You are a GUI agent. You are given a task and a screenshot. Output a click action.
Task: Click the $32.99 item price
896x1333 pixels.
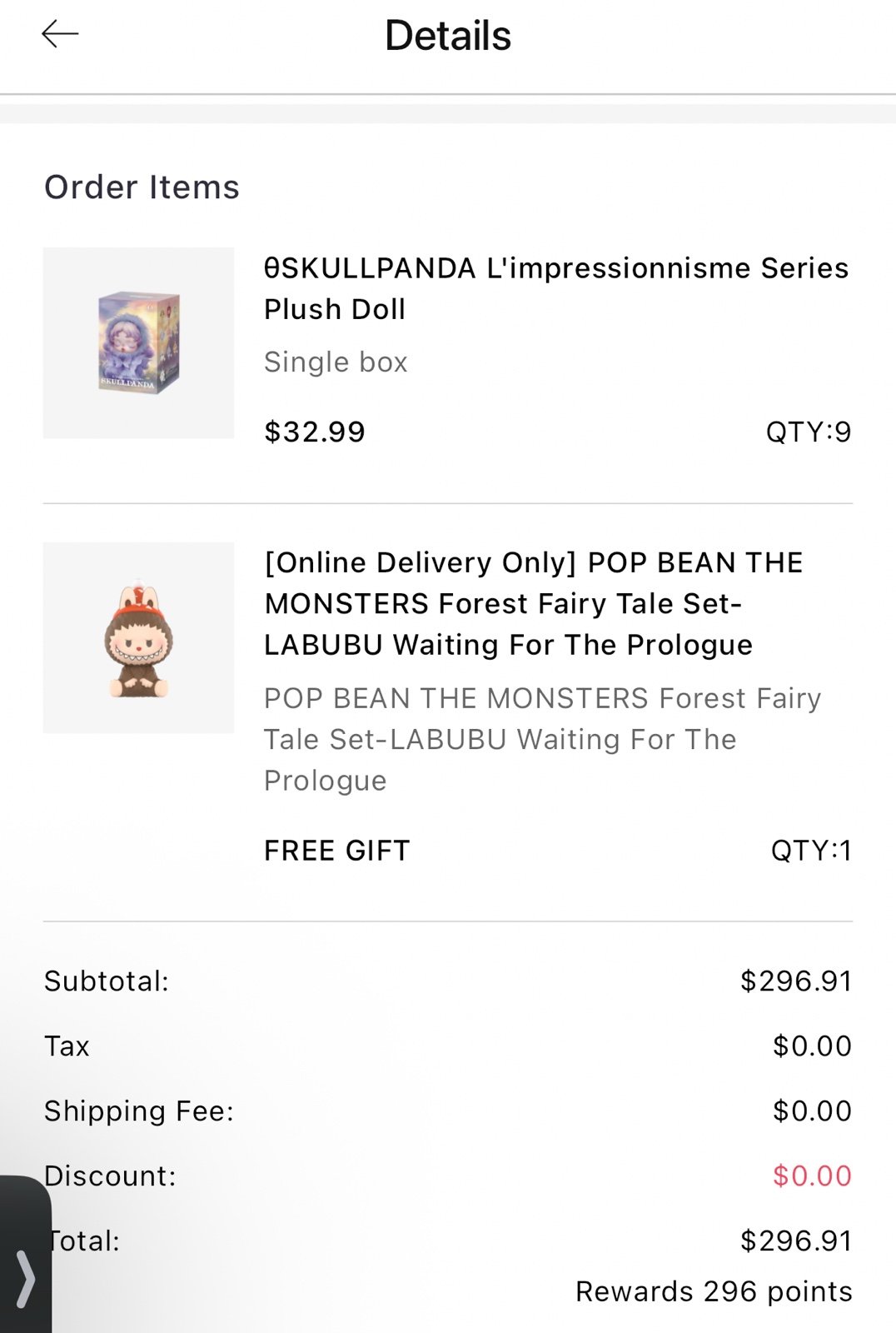pos(315,432)
